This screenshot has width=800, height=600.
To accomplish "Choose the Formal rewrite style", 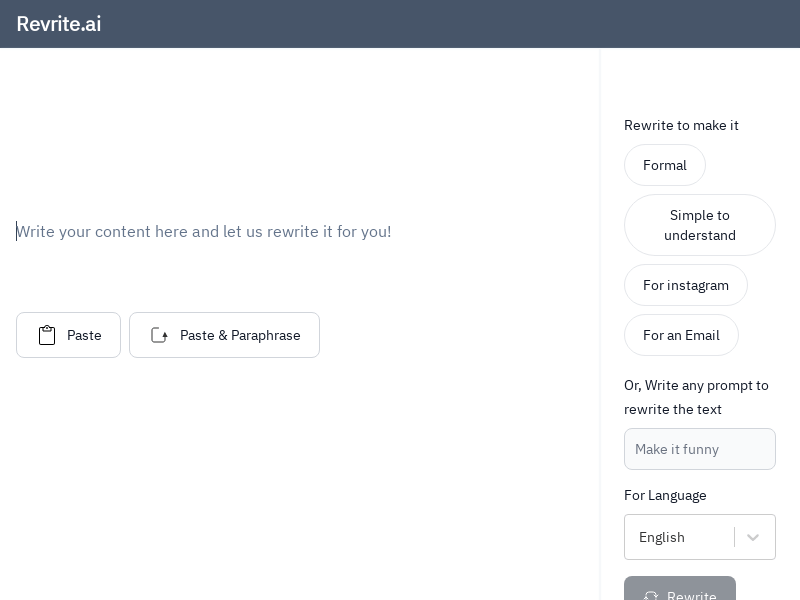I will point(665,165).
